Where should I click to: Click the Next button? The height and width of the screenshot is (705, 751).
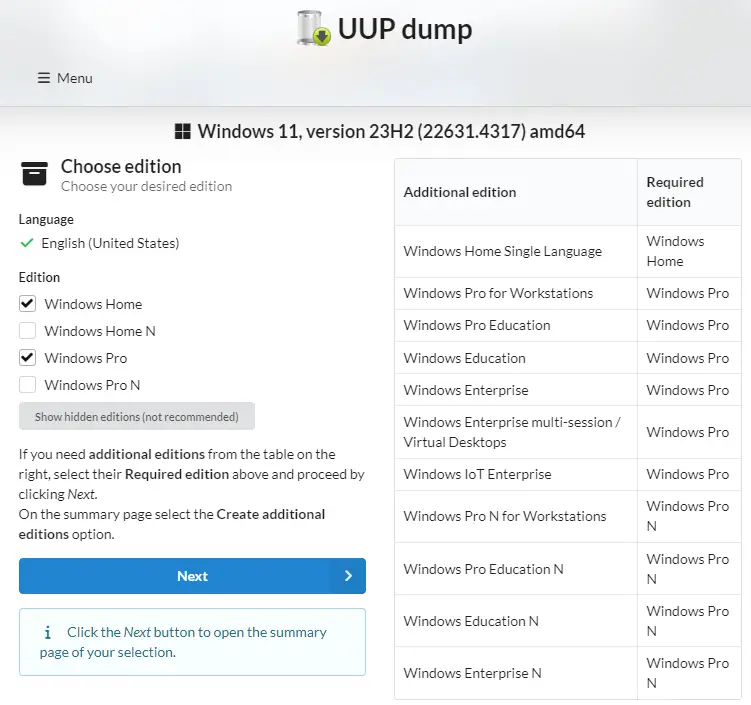click(192, 576)
